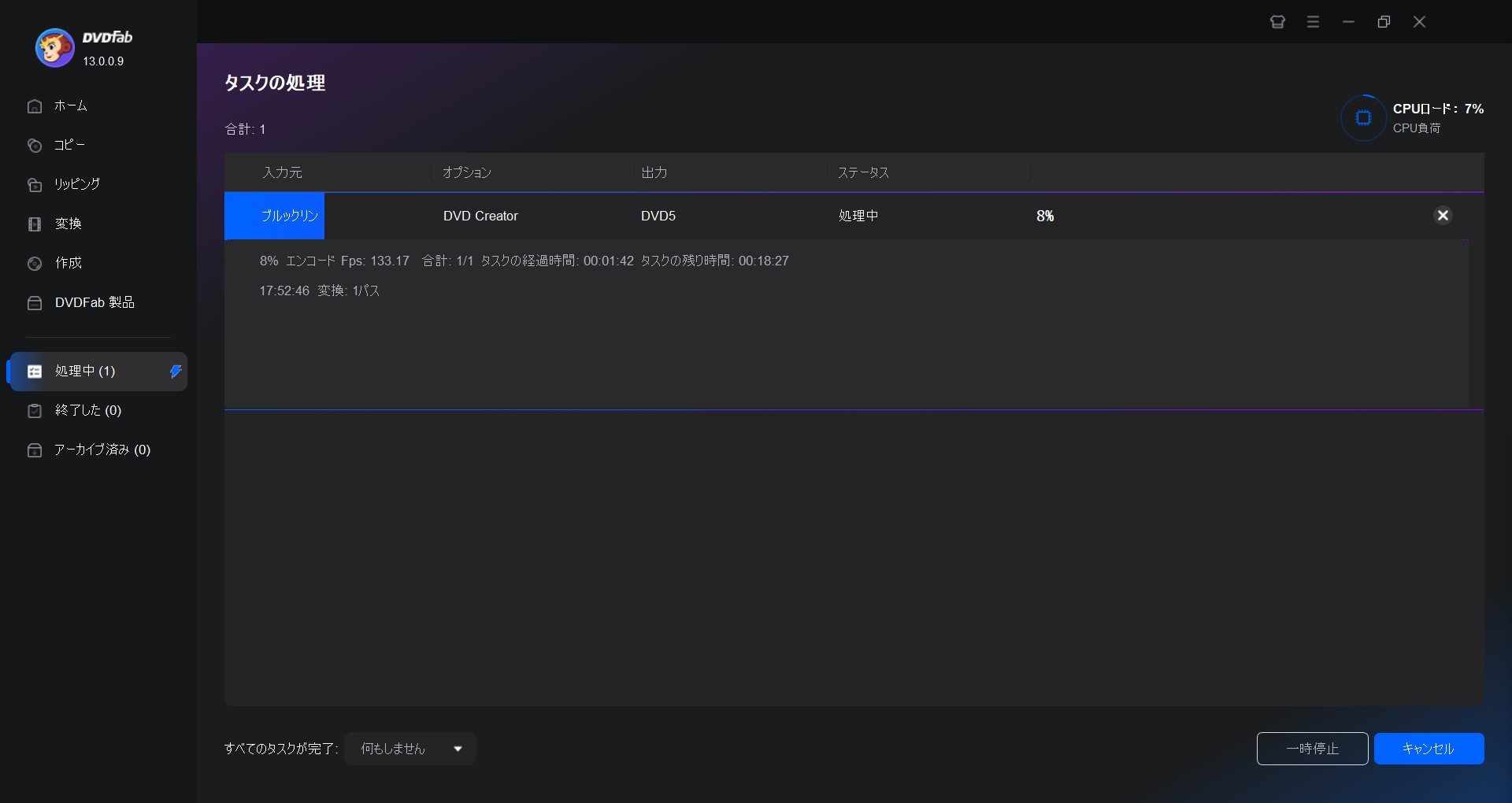Click the タスクの処理 page heading

[x=275, y=83]
